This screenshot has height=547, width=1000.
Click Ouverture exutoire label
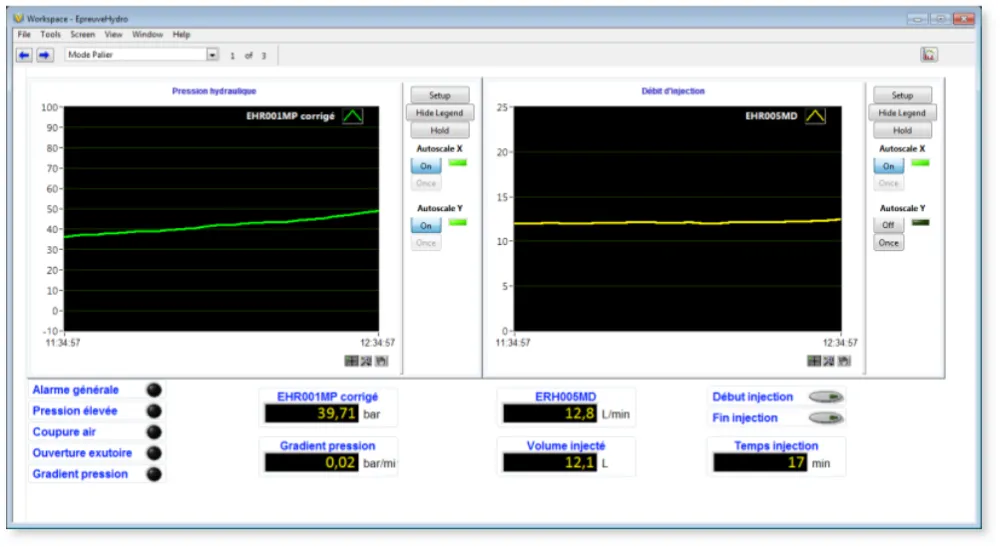pos(82,453)
